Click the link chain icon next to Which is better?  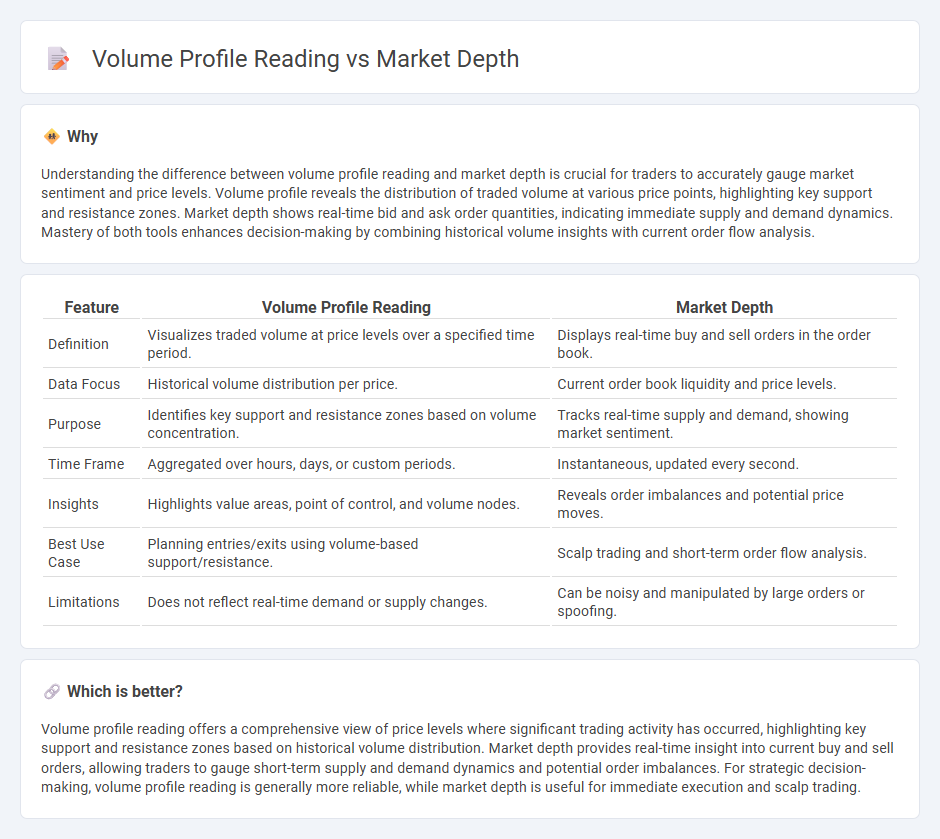tap(52, 692)
